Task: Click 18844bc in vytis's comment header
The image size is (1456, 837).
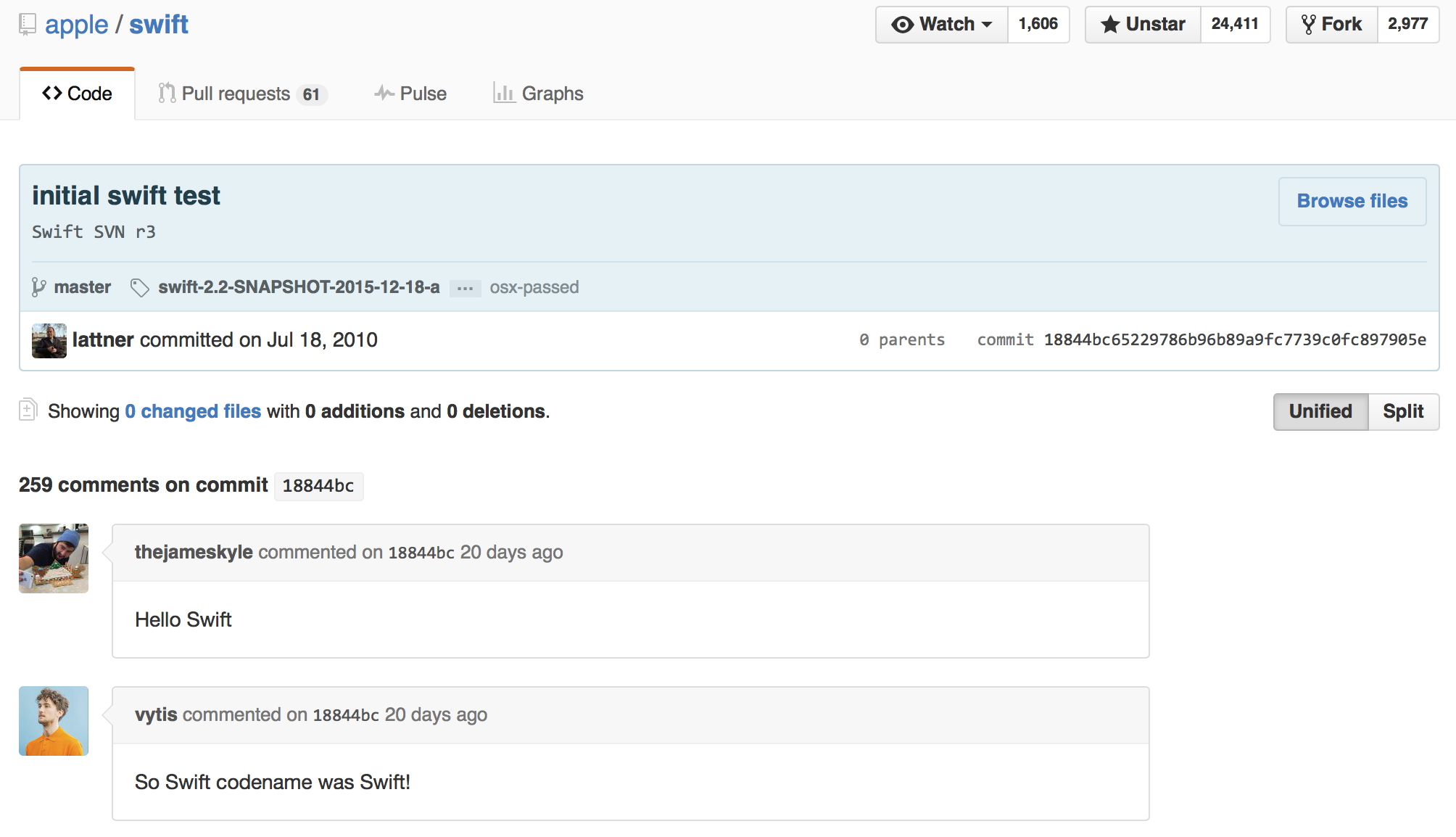Action: click(346, 715)
